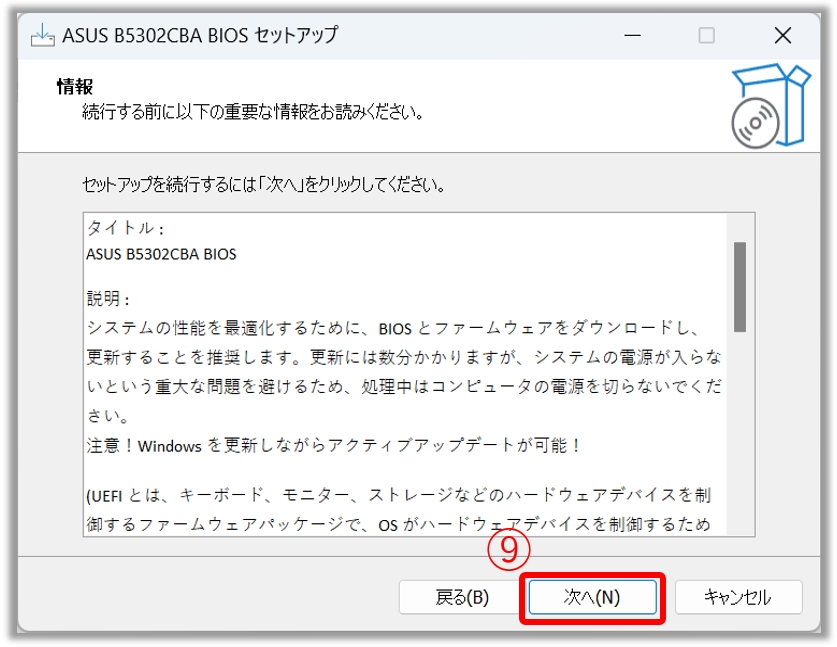
Task: Click the line starting 'いという重大な問題を避ける'
Action: click(404, 386)
